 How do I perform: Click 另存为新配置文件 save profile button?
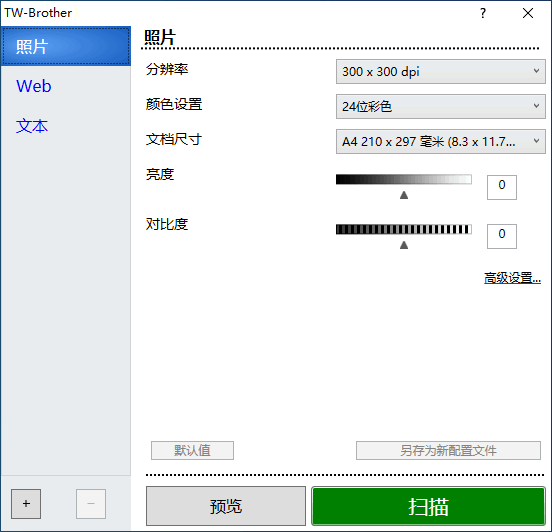click(448, 450)
